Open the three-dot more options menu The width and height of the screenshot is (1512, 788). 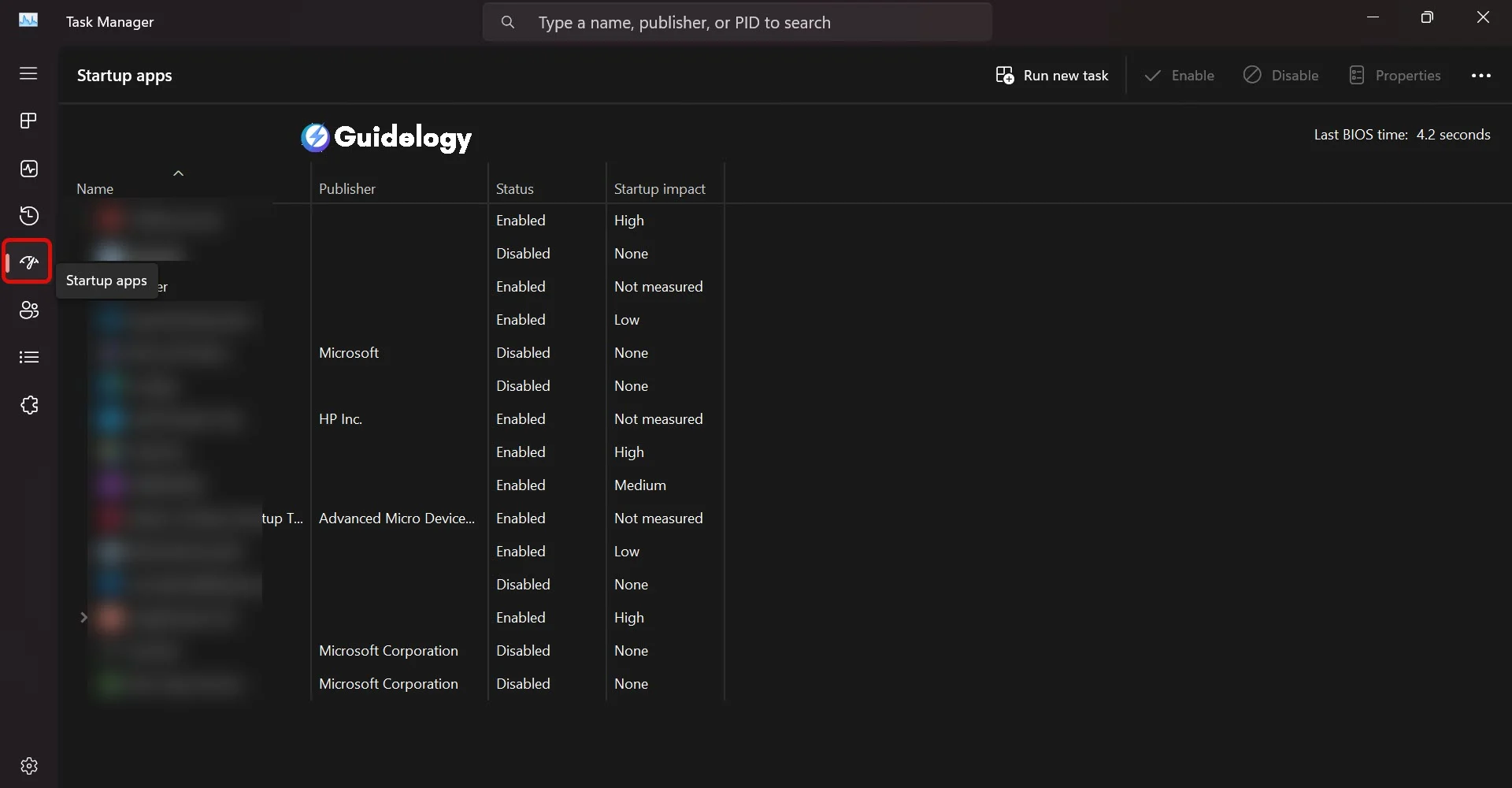point(1480,76)
